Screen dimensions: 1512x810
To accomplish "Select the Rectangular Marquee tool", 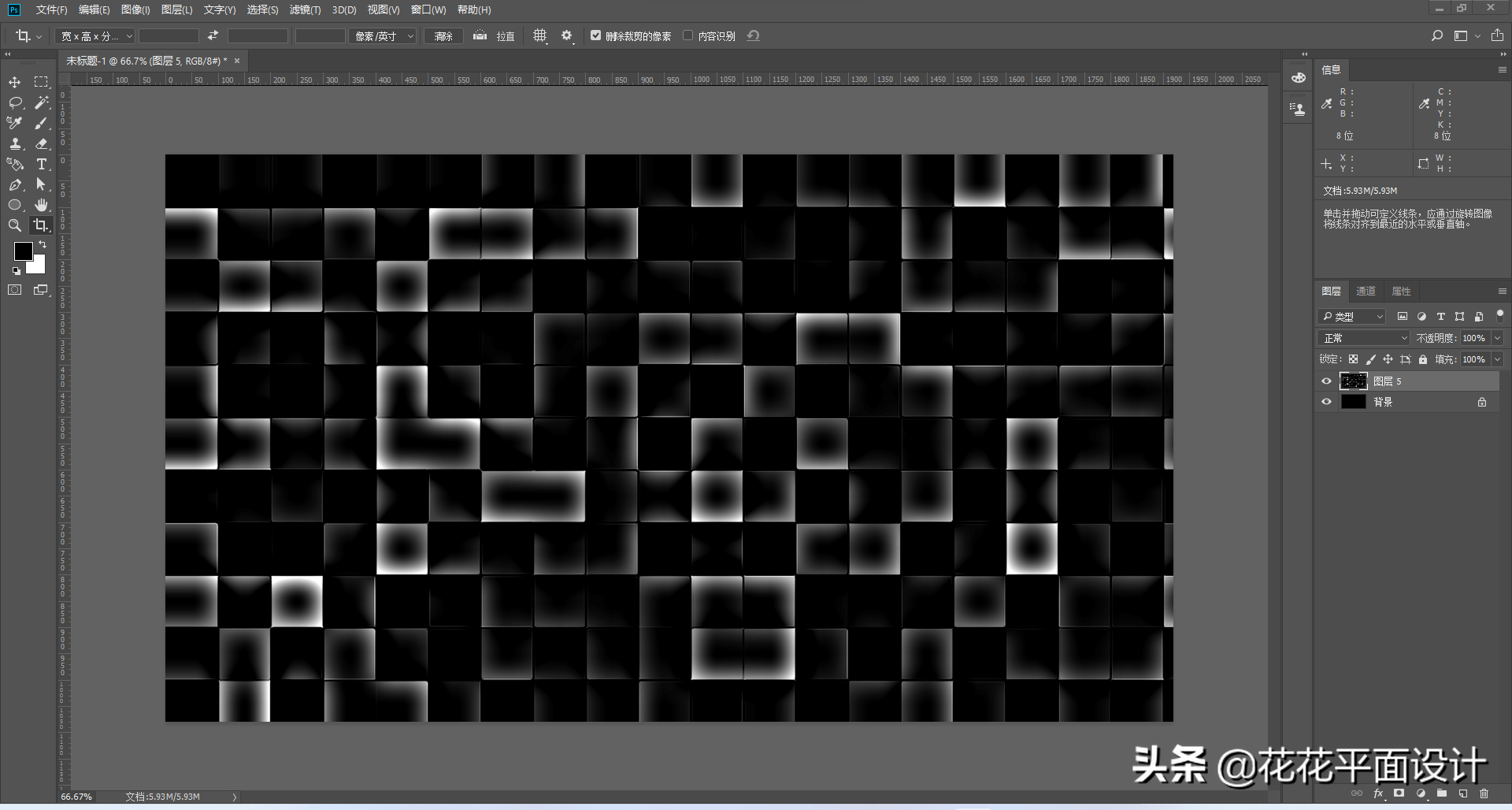I will point(41,83).
